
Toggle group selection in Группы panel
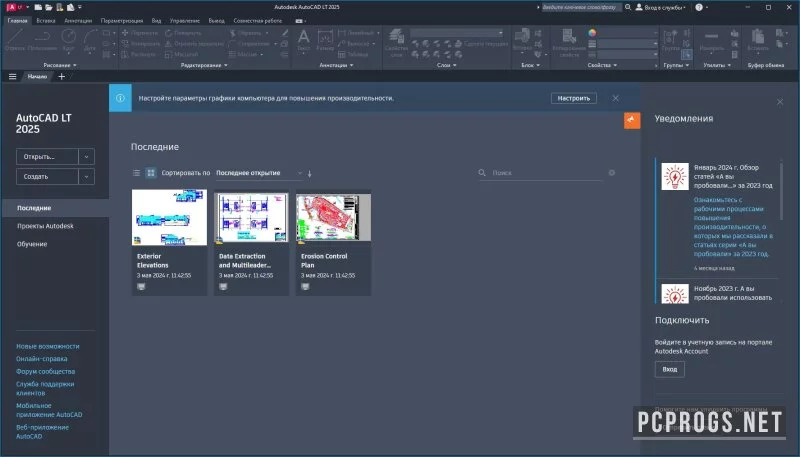click(x=687, y=54)
